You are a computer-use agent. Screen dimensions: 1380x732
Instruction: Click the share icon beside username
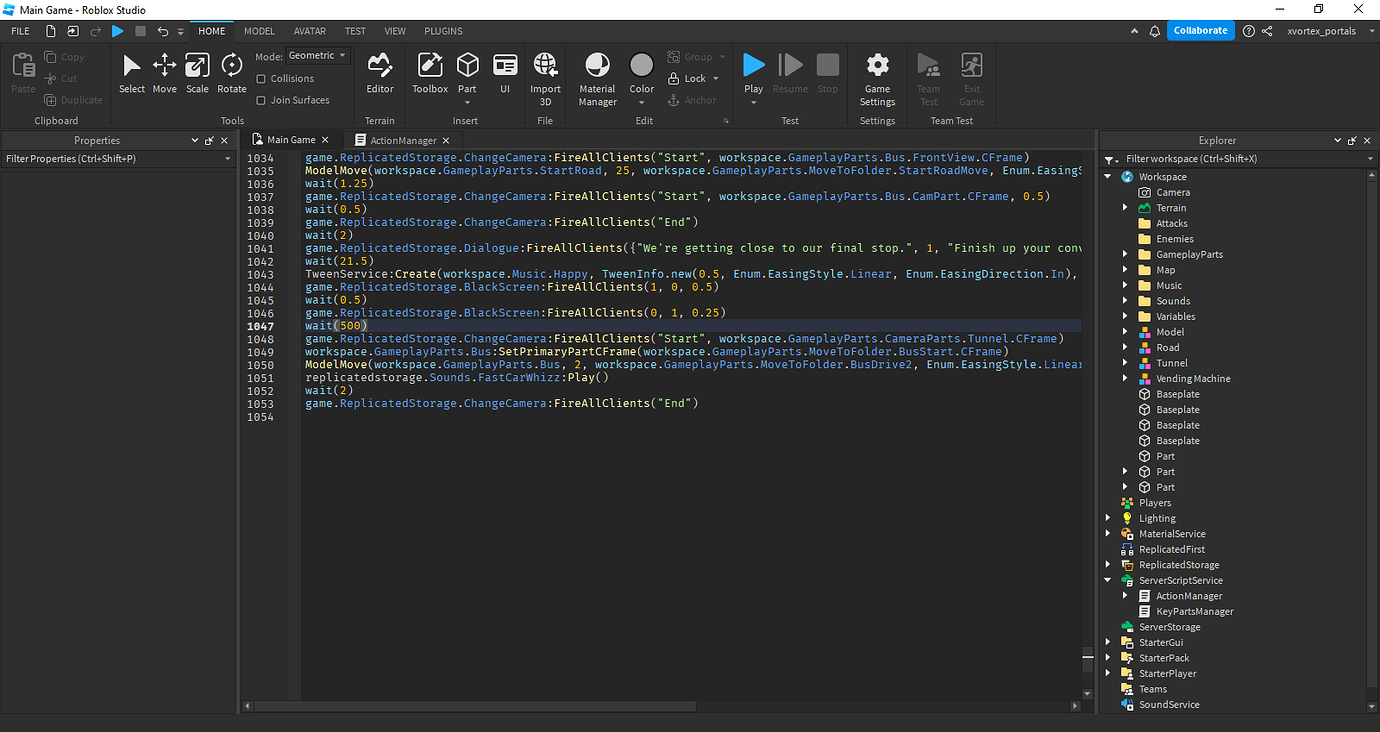[x=1268, y=31]
